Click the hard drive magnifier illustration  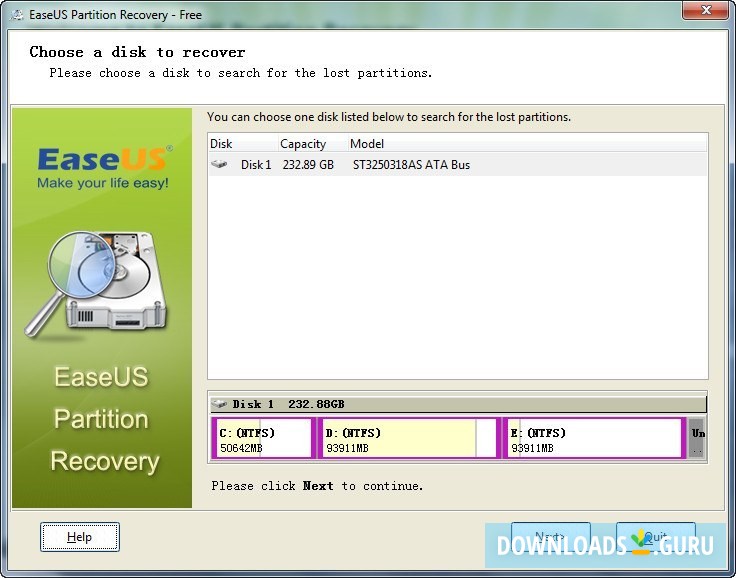click(x=96, y=283)
